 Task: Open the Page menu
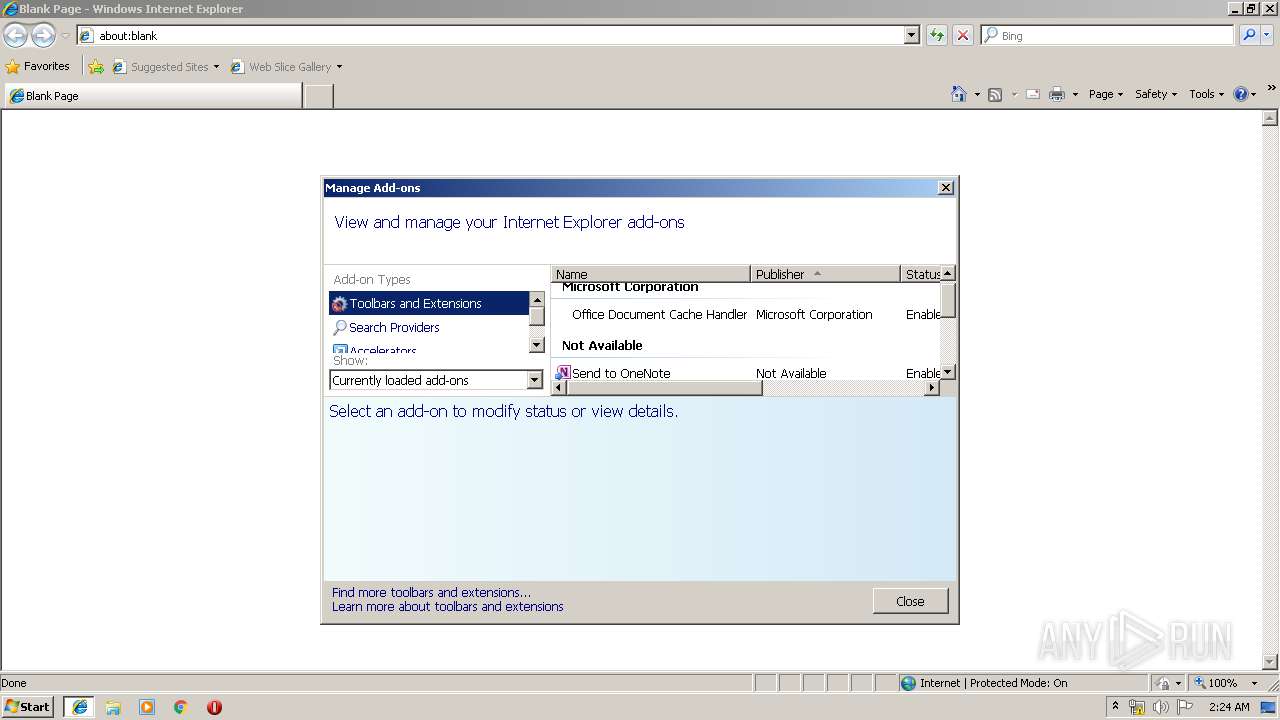click(1106, 94)
